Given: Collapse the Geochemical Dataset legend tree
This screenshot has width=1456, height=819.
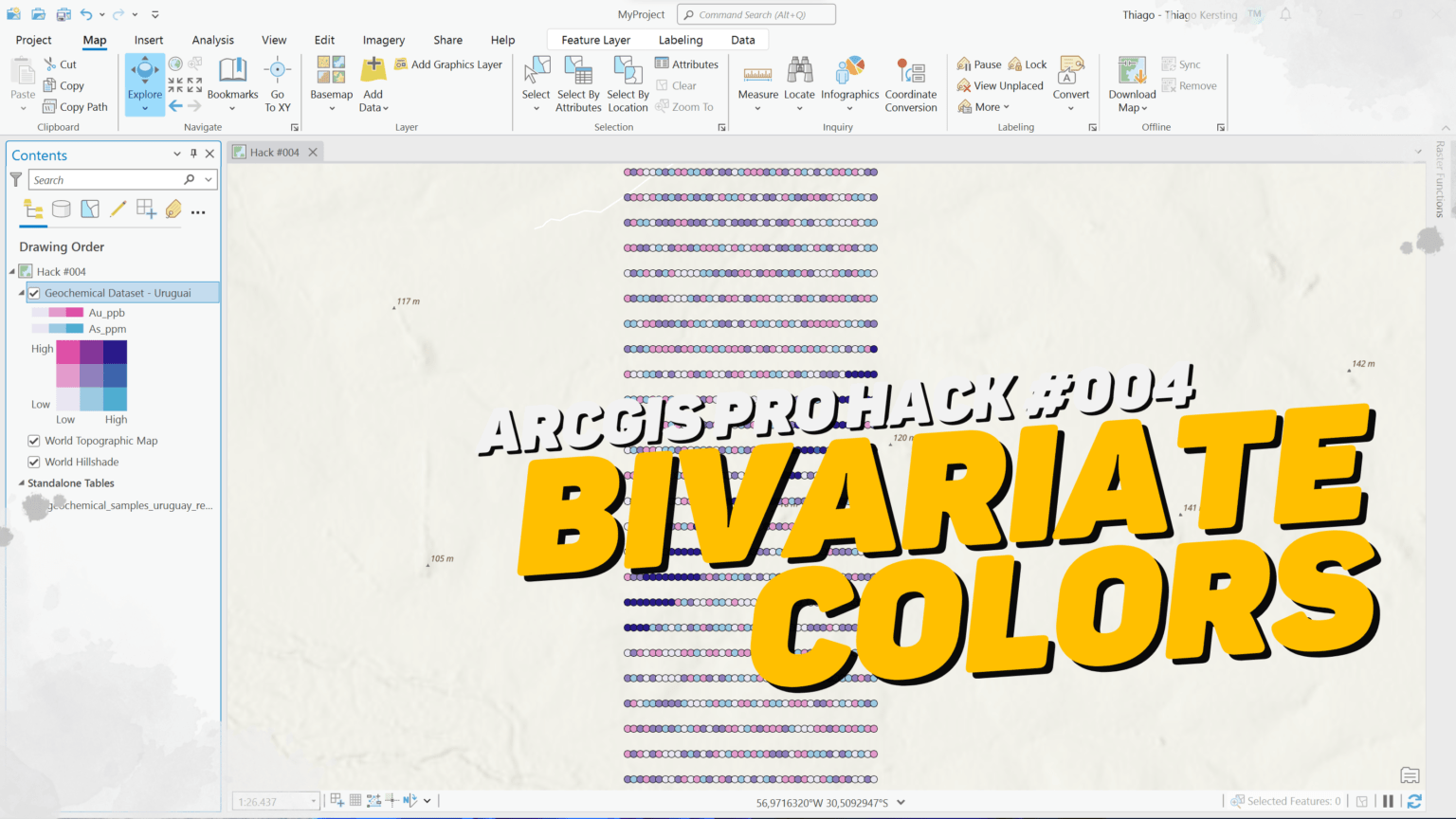Looking at the screenshot, I should (19, 292).
